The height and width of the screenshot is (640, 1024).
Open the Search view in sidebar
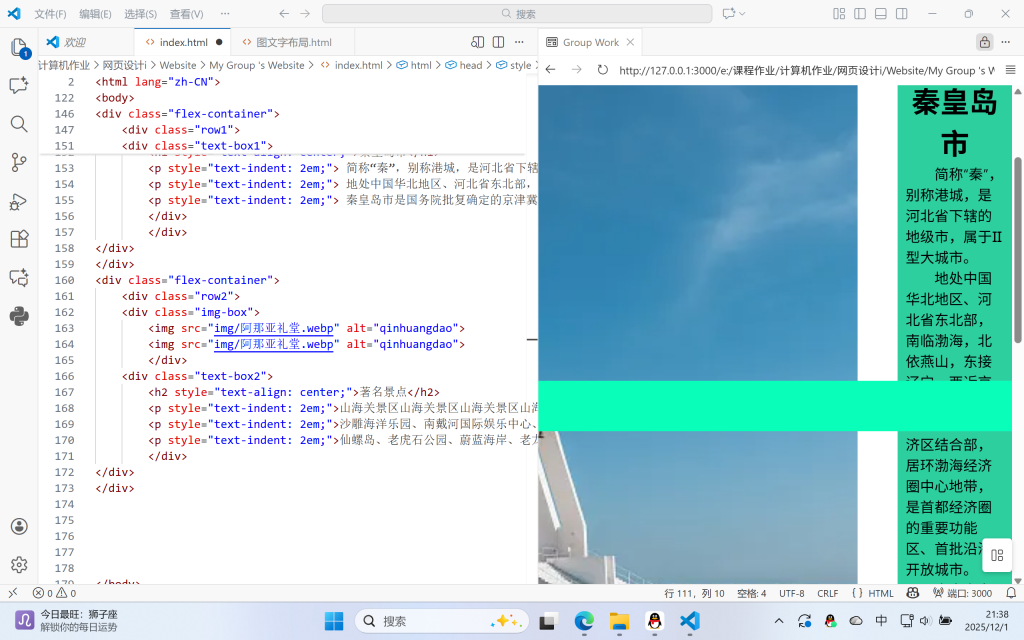(19, 124)
